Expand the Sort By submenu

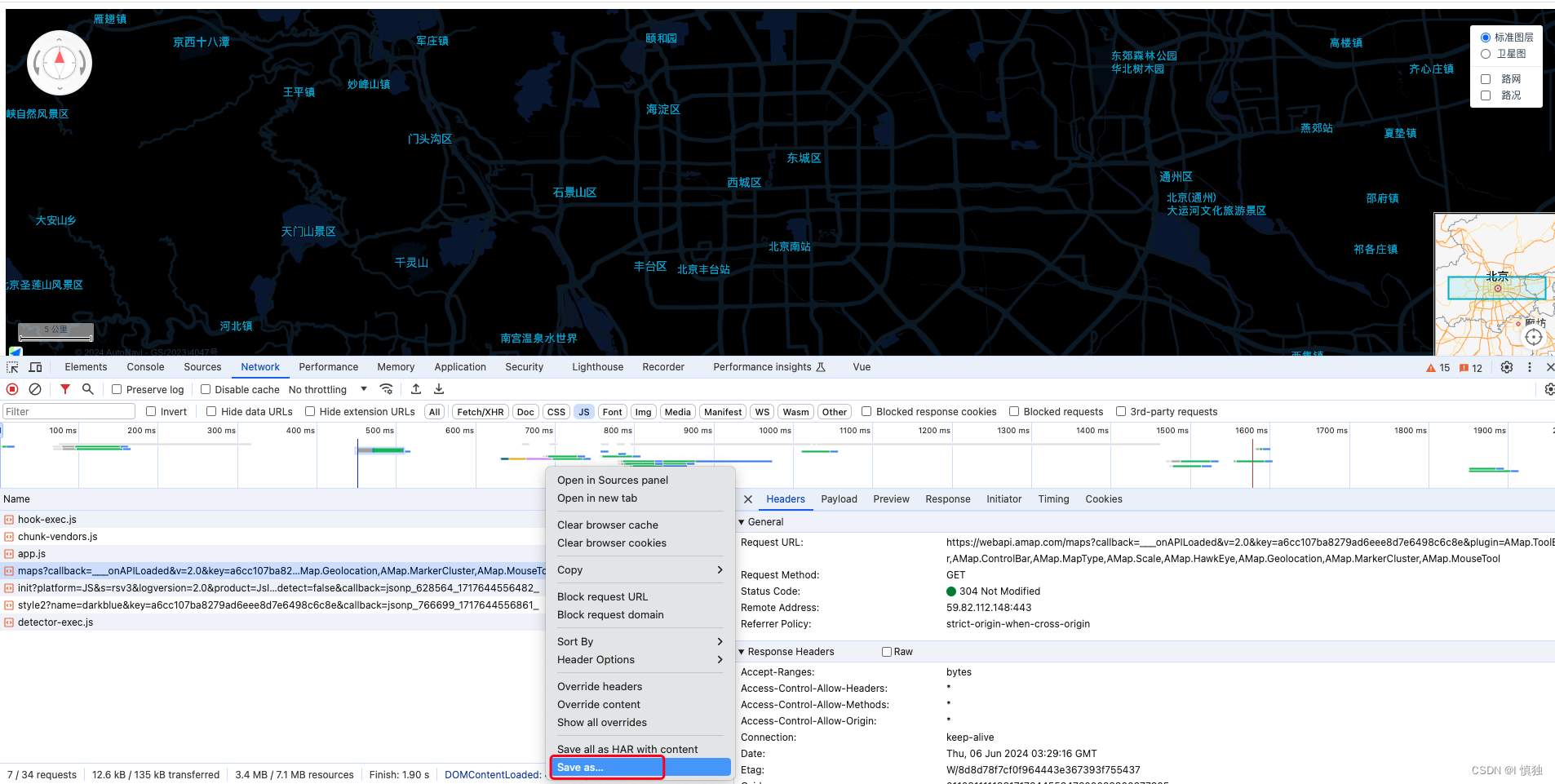(x=640, y=642)
